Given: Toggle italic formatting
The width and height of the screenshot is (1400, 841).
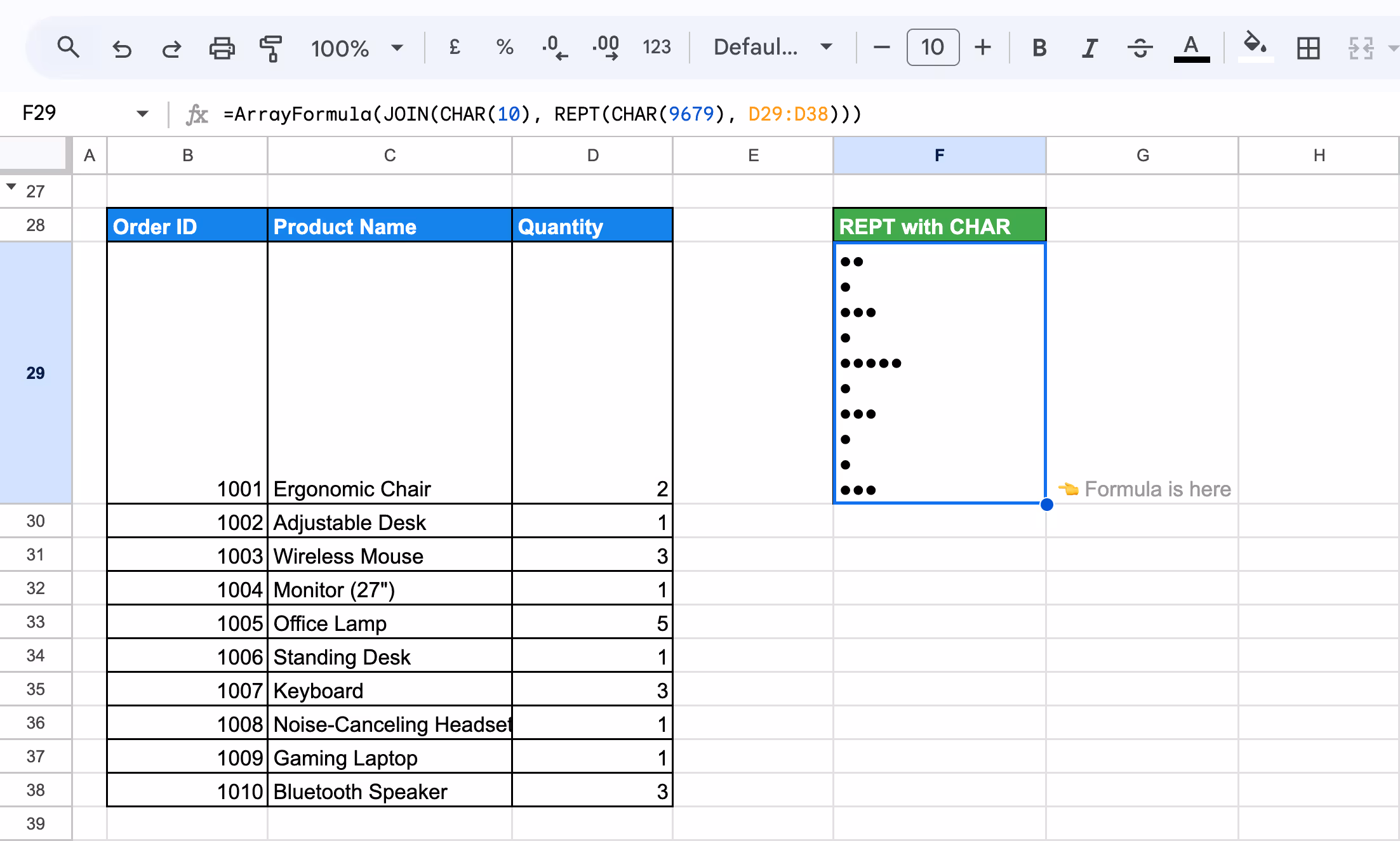Looking at the screenshot, I should pos(1090,48).
